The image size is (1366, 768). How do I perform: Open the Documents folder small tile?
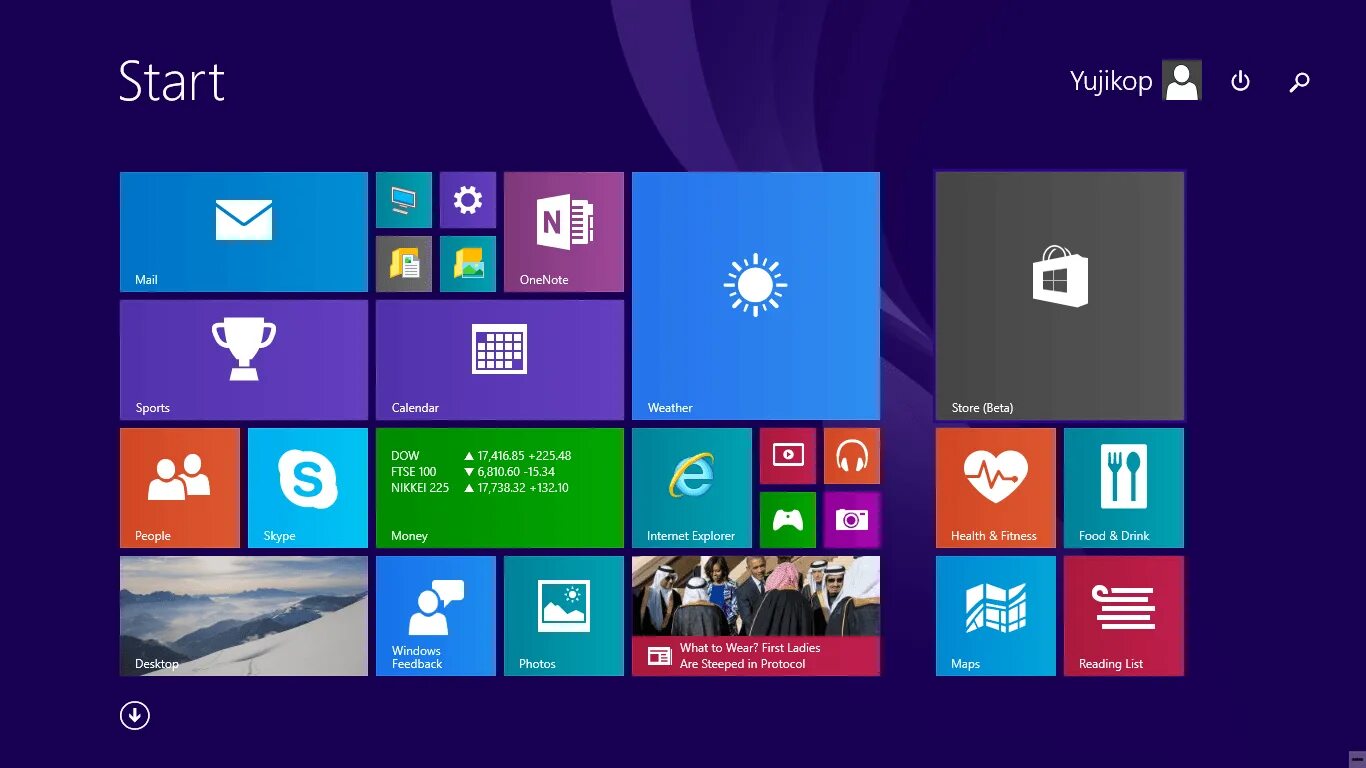click(404, 264)
